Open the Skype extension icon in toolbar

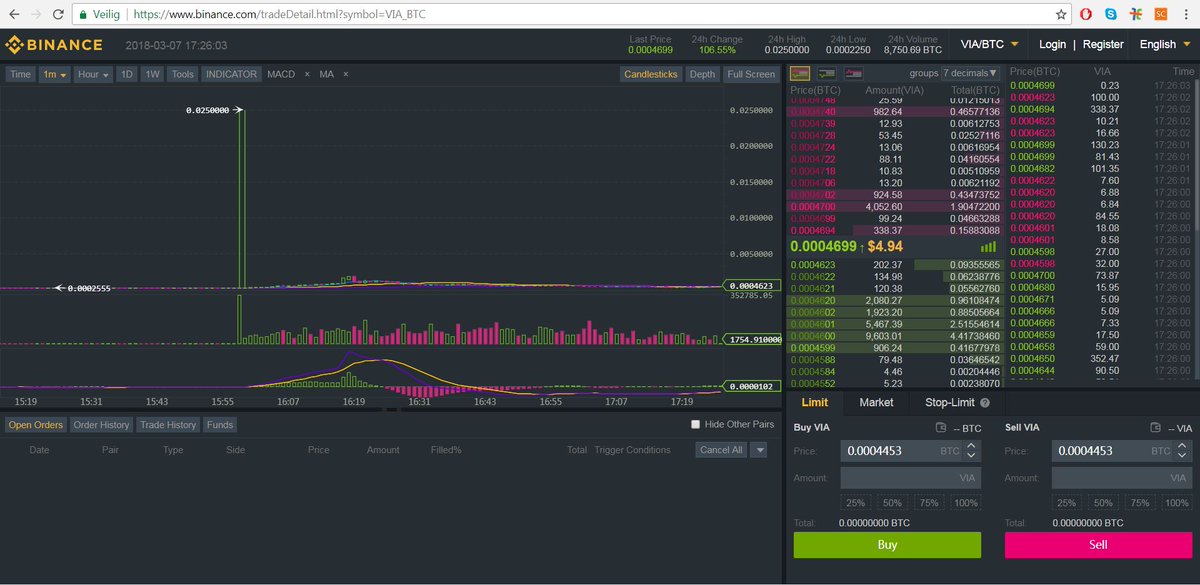(x=1111, y=15)
